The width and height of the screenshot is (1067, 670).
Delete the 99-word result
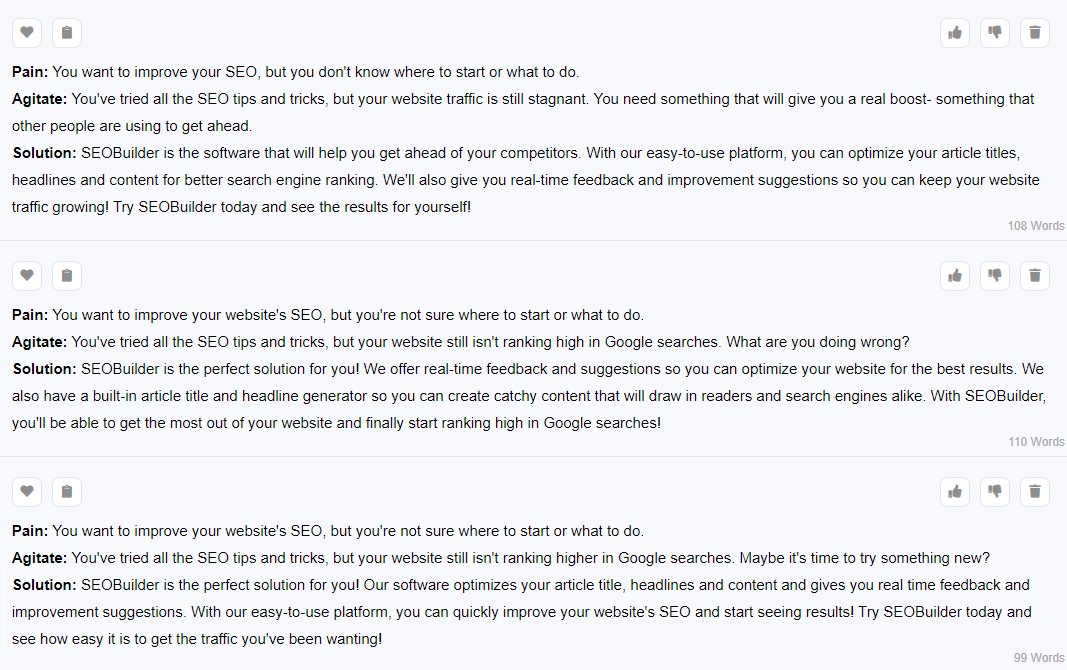click(x=1035, y=491)
